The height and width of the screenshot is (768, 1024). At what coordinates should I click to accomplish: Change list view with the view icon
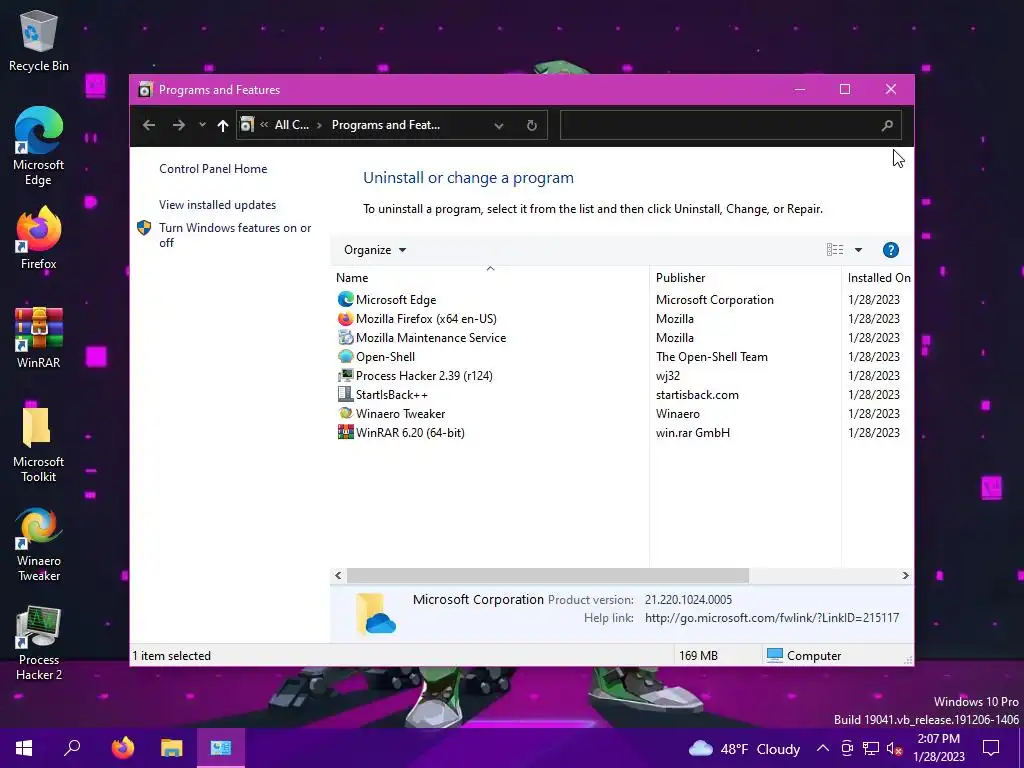click(x=835, y=249)
